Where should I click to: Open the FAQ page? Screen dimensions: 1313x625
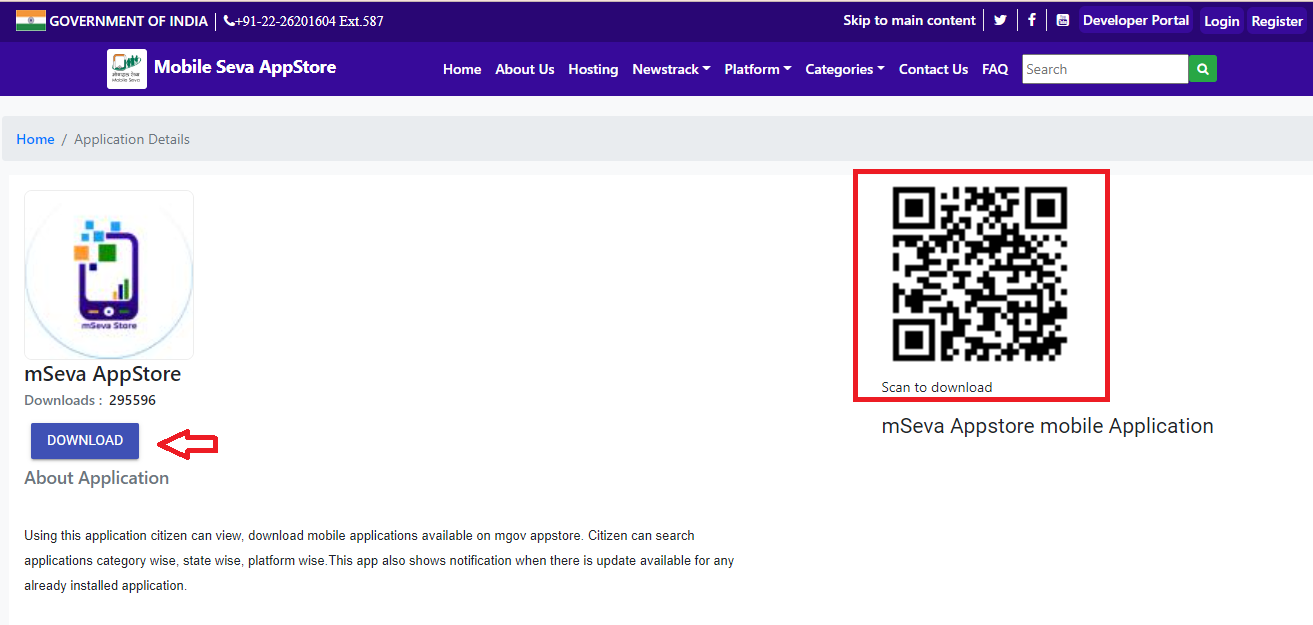(995, 69)
